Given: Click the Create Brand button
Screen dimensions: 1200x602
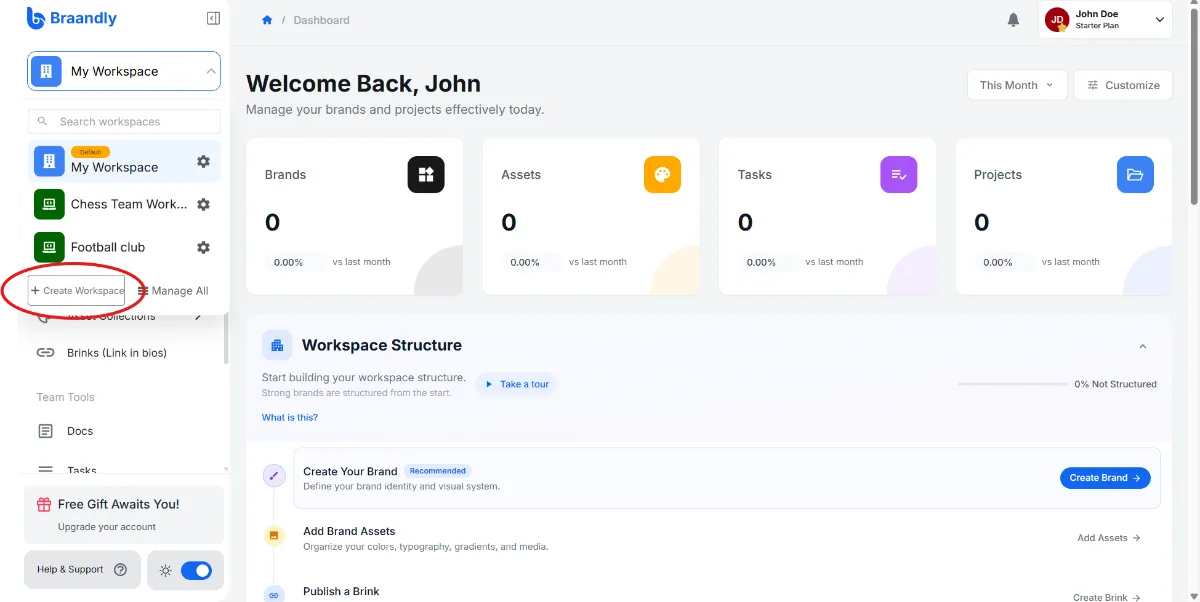Looking at the screenshot, I should pyautogui.click(x=1105, y=478).
